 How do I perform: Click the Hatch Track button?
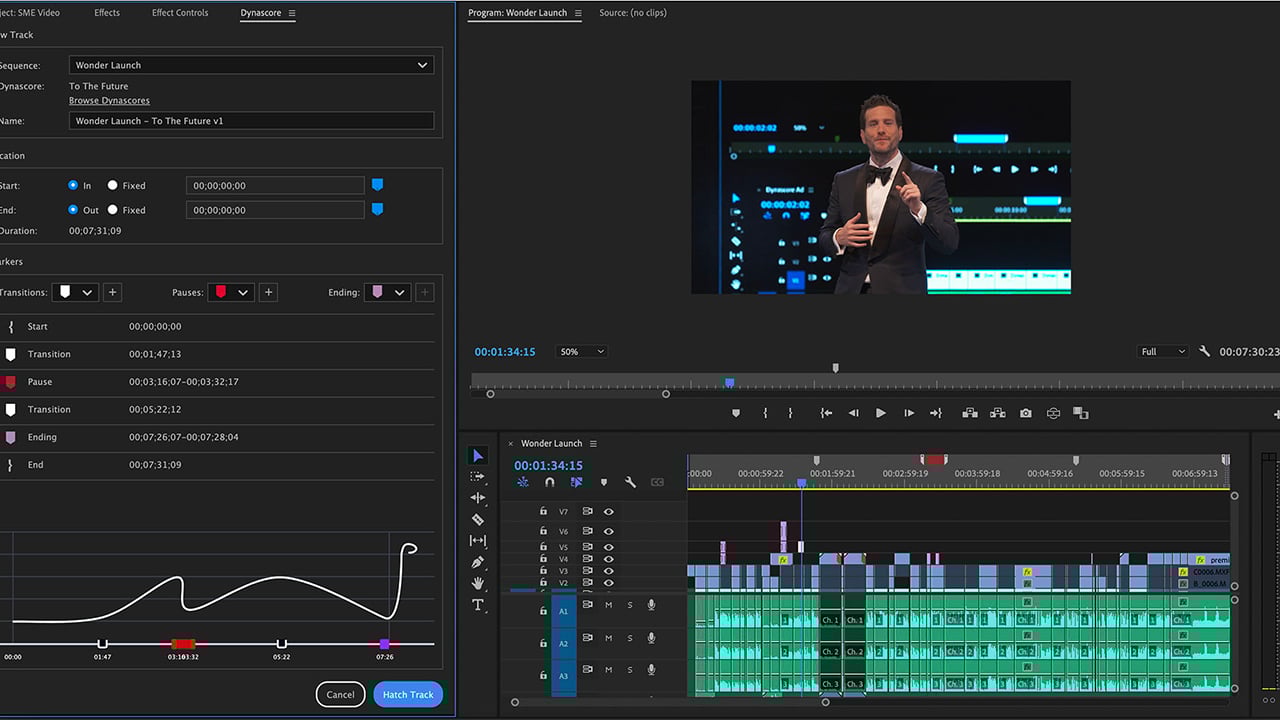(407, 694)
